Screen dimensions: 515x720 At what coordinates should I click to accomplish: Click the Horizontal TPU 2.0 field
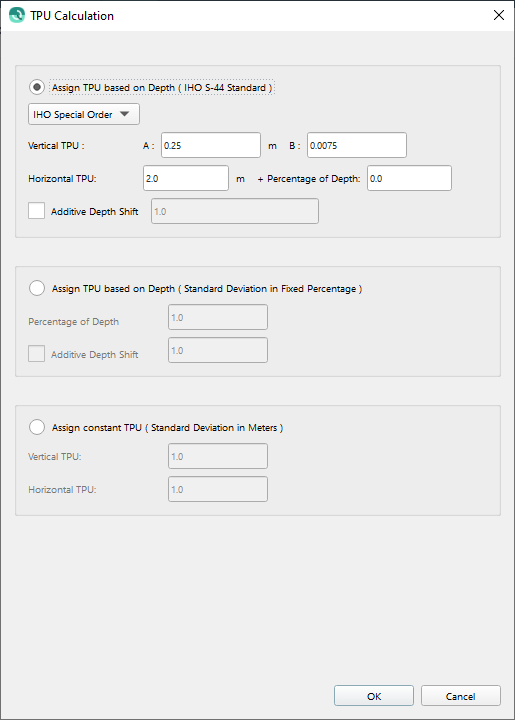186,178
